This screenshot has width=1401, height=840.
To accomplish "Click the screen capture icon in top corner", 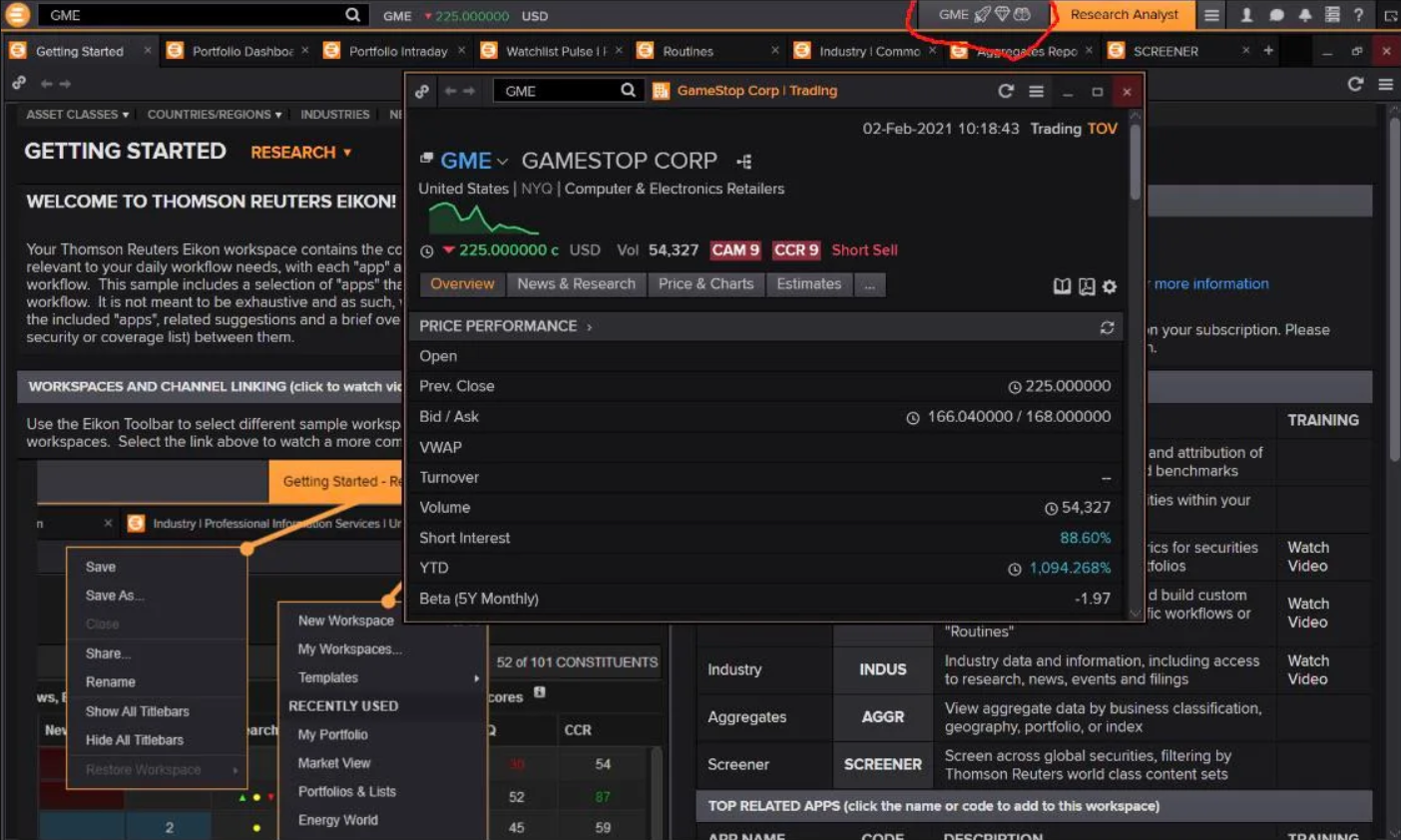I will coord(1391,16).
